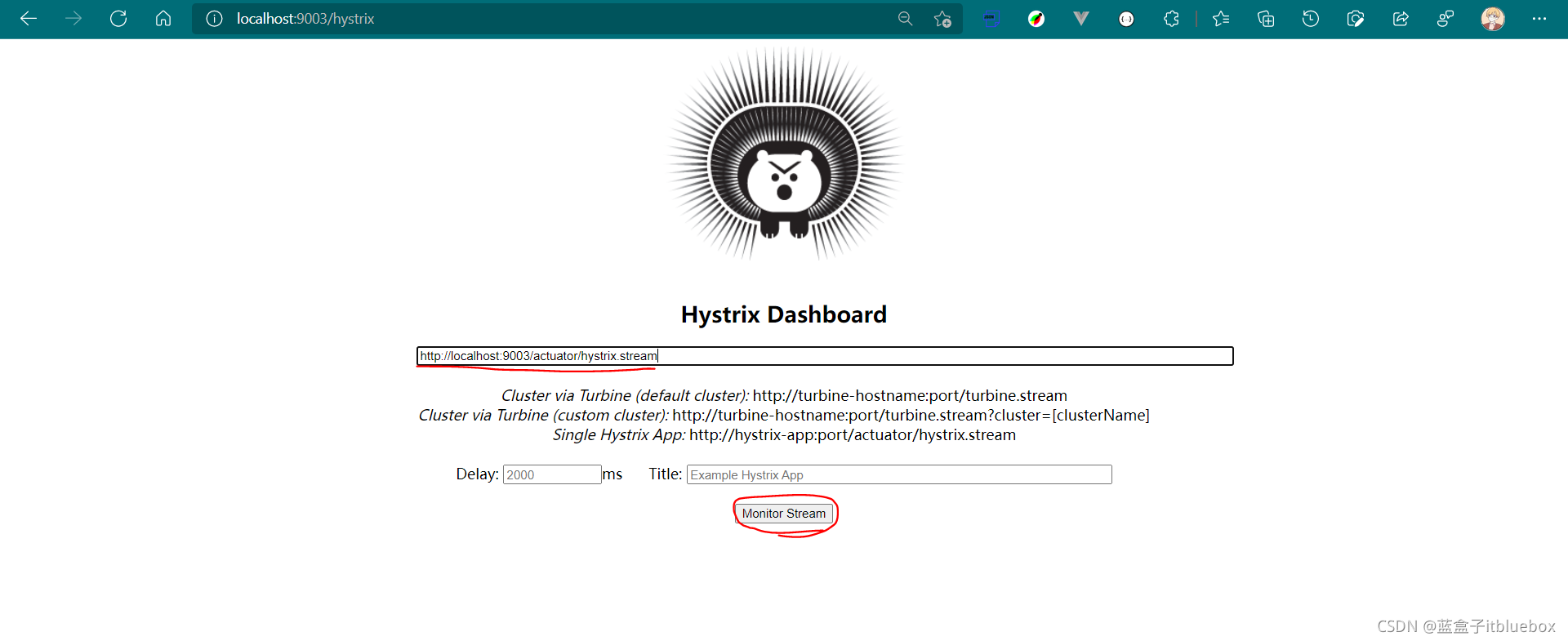Image resolution: width=1568 pixels, height=641 pixels.
Task: Add this page to favorites
Action: [942, 19]
